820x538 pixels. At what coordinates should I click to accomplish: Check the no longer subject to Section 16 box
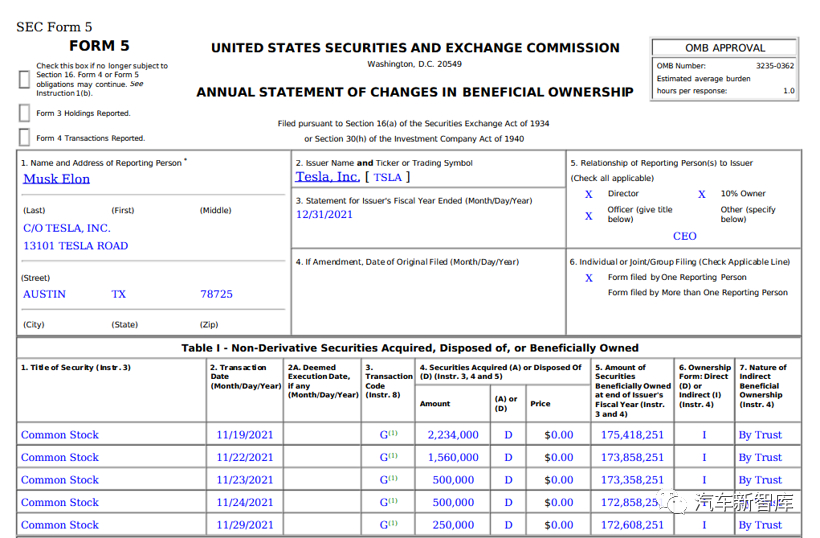25,76
